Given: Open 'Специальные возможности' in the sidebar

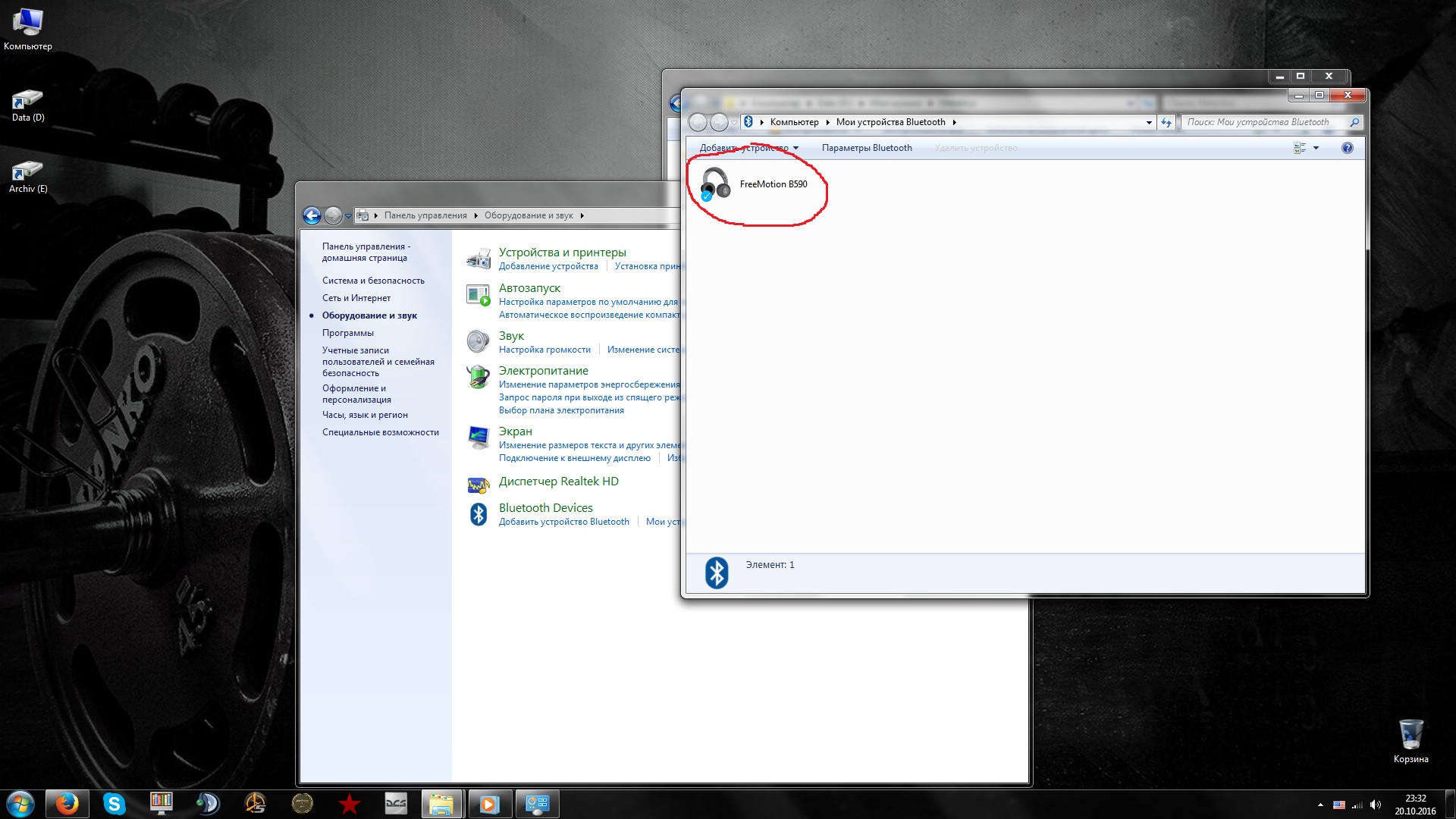Looking at the screenshot, I should (380, 432).
